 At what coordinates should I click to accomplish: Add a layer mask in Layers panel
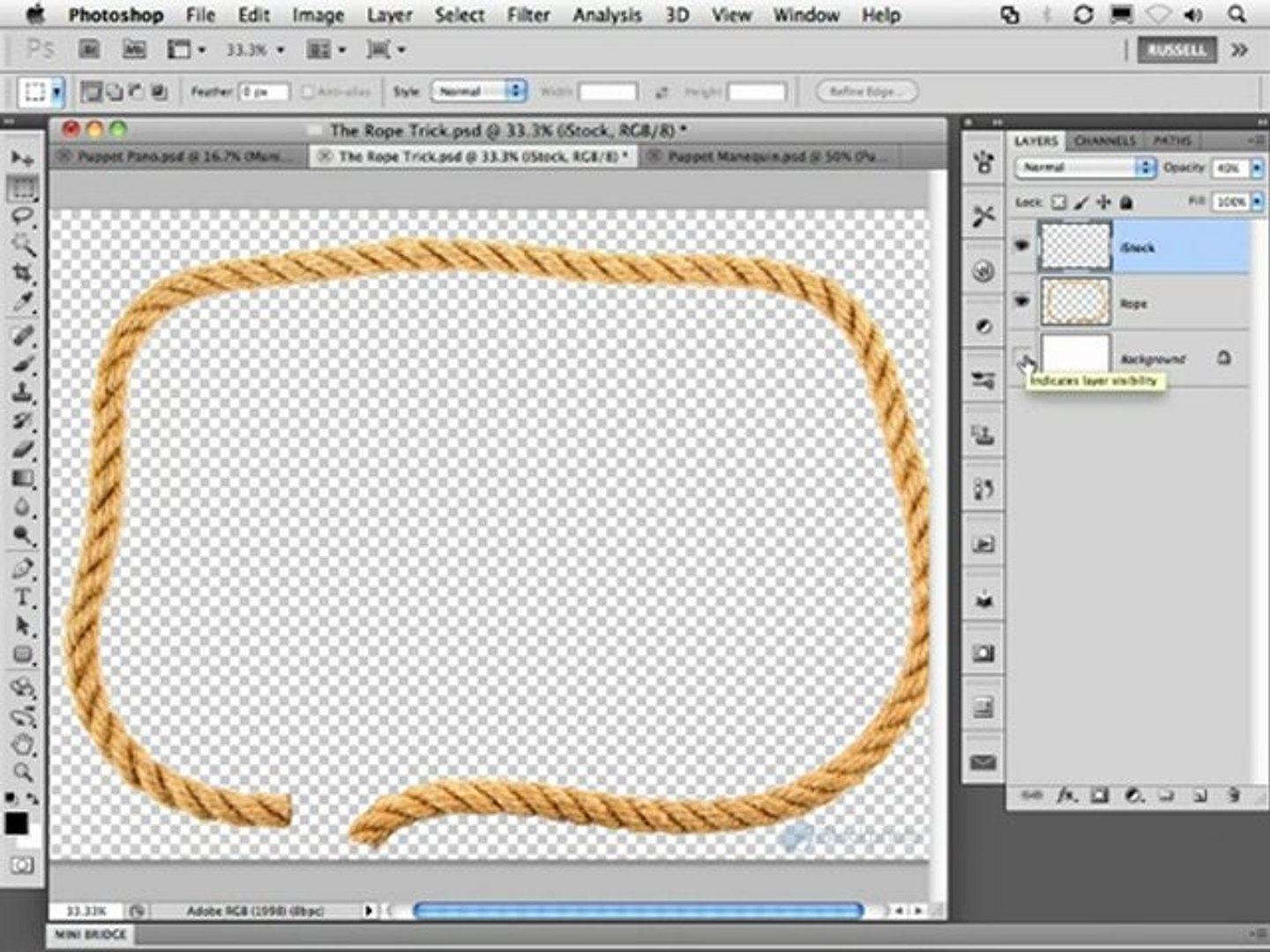pyautogui.click(x=1100, y=795)
